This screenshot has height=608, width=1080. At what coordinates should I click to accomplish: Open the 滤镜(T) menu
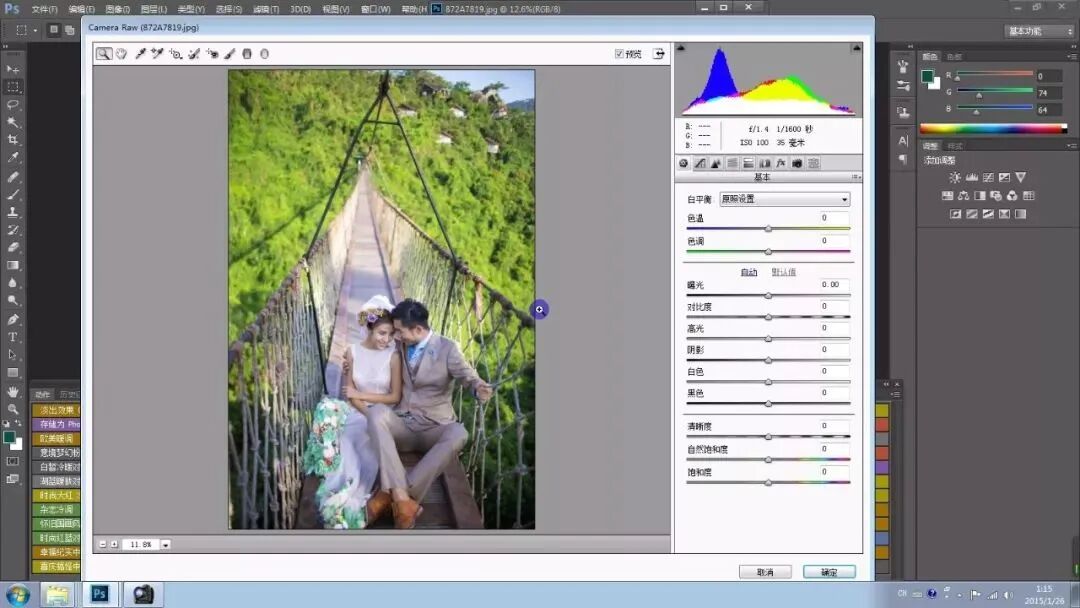pos(265,9)
